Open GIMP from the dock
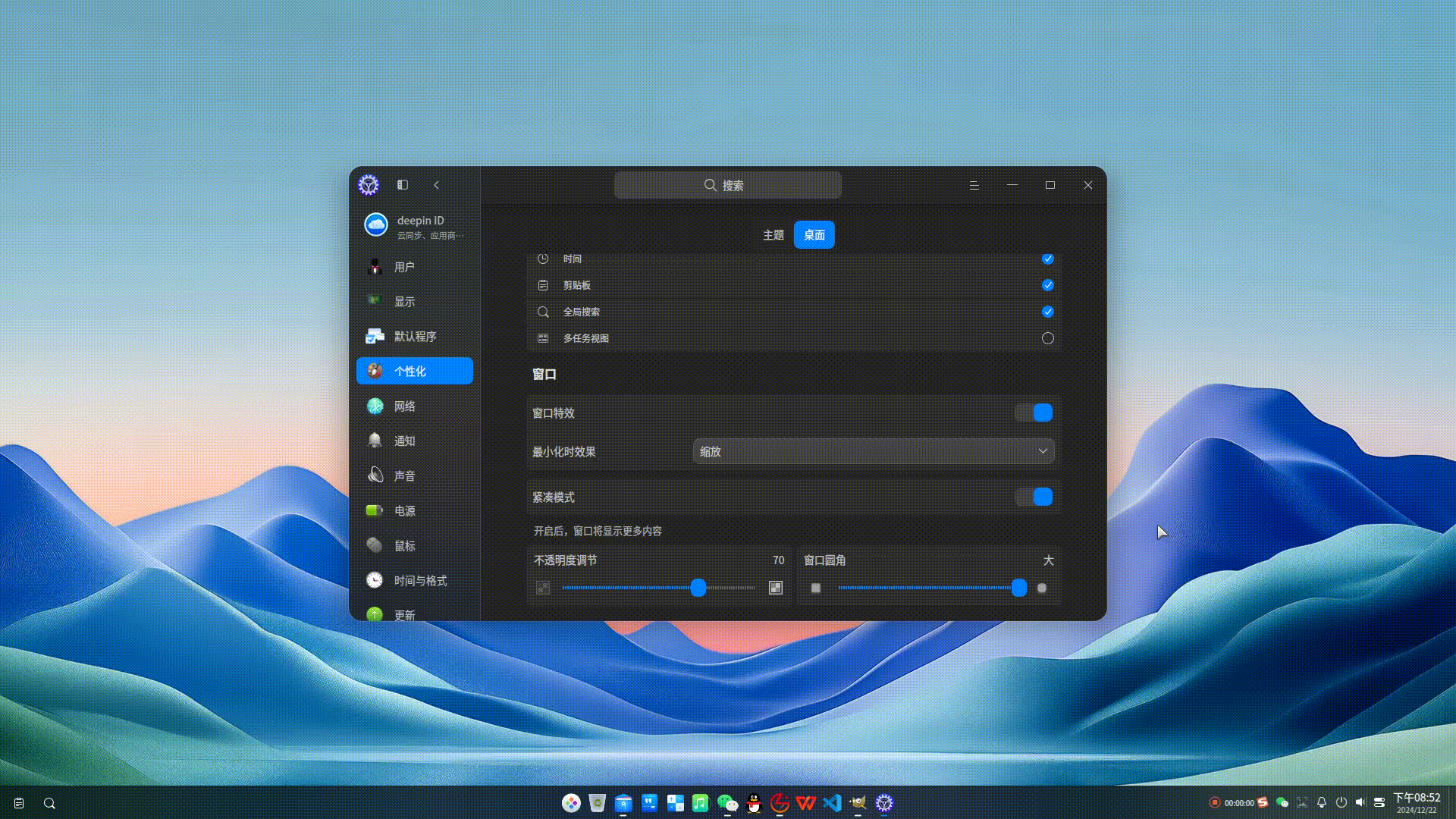Viewport: 1456px width, 819px height. coord(858,803)
